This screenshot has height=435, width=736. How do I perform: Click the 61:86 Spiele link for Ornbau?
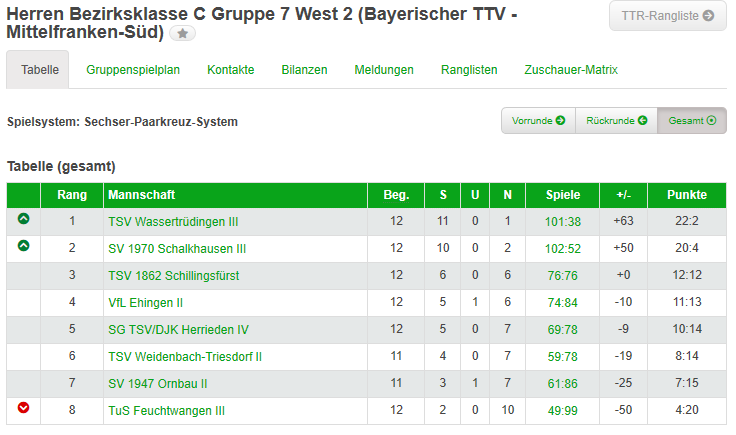pyautogui.click(x=563, y=384)
